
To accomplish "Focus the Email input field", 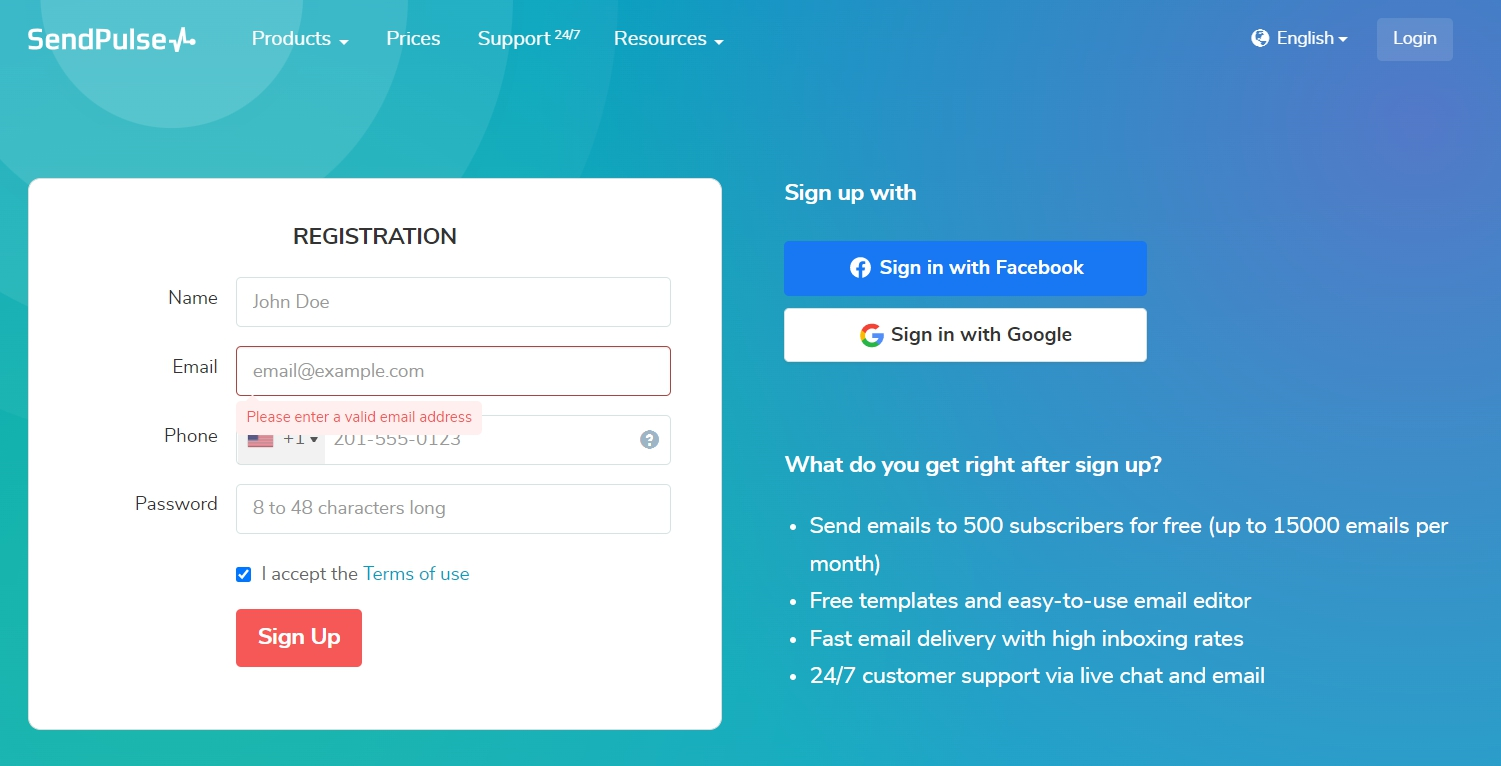I will pos(453,371).
